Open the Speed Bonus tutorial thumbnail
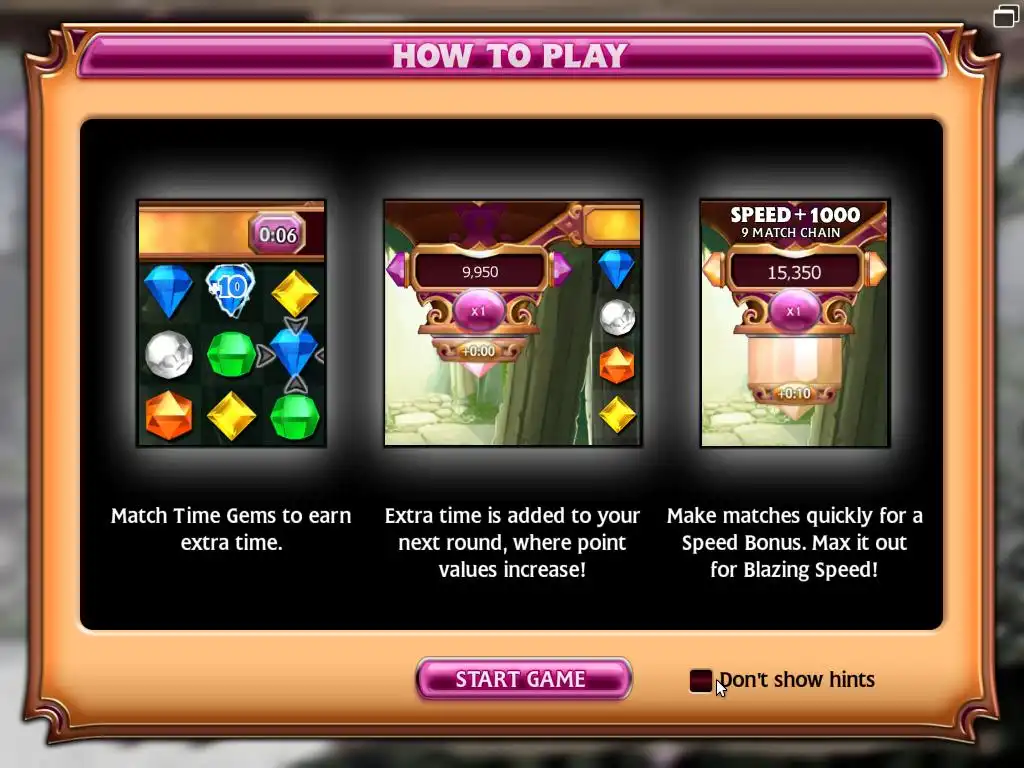 click(x=794, y=323)
